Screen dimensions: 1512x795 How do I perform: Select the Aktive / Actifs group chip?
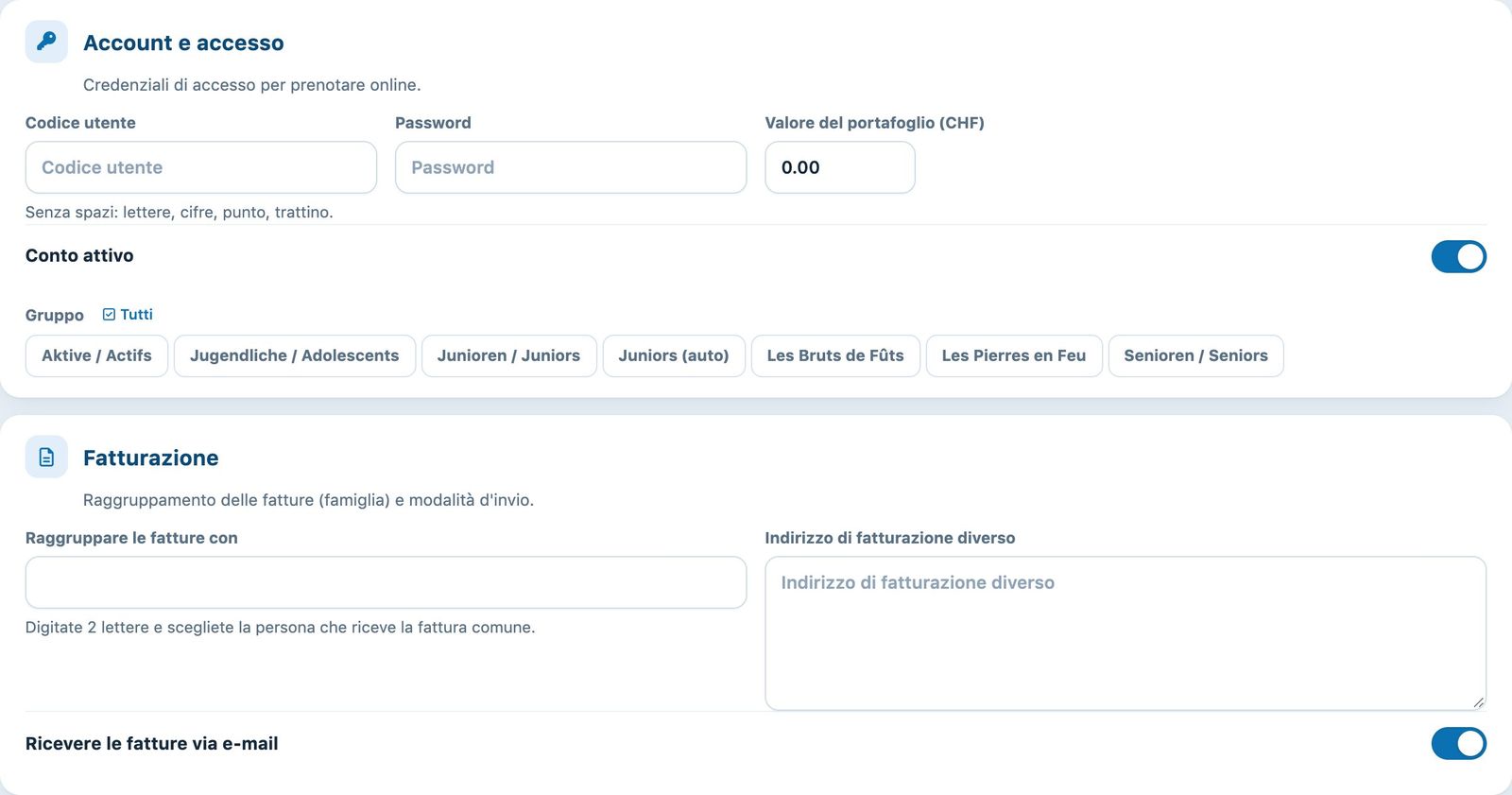click(96, 355)
